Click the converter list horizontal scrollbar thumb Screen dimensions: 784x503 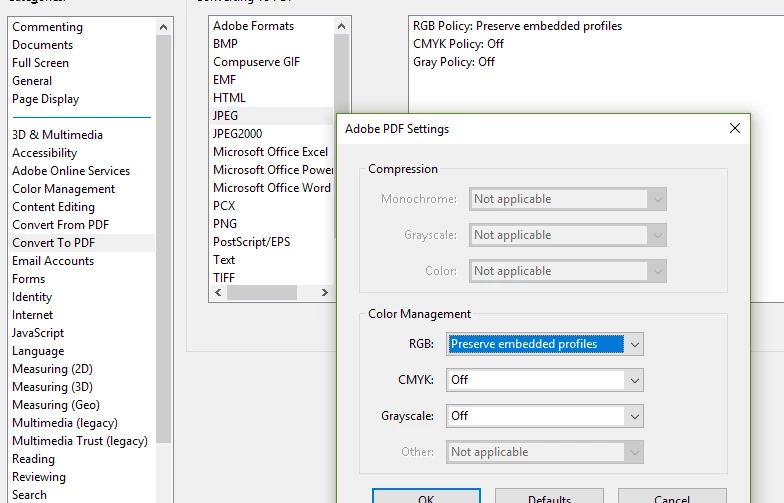click(x=262, y=292)
